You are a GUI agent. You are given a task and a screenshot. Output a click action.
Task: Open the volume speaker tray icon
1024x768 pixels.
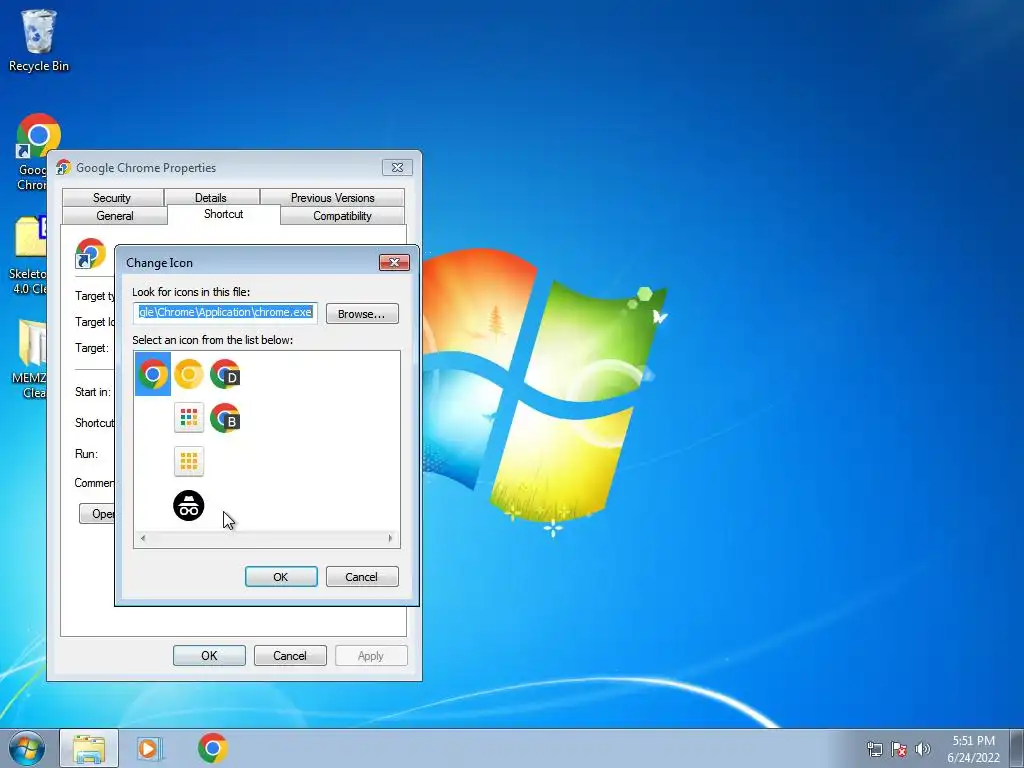(922, 749)
